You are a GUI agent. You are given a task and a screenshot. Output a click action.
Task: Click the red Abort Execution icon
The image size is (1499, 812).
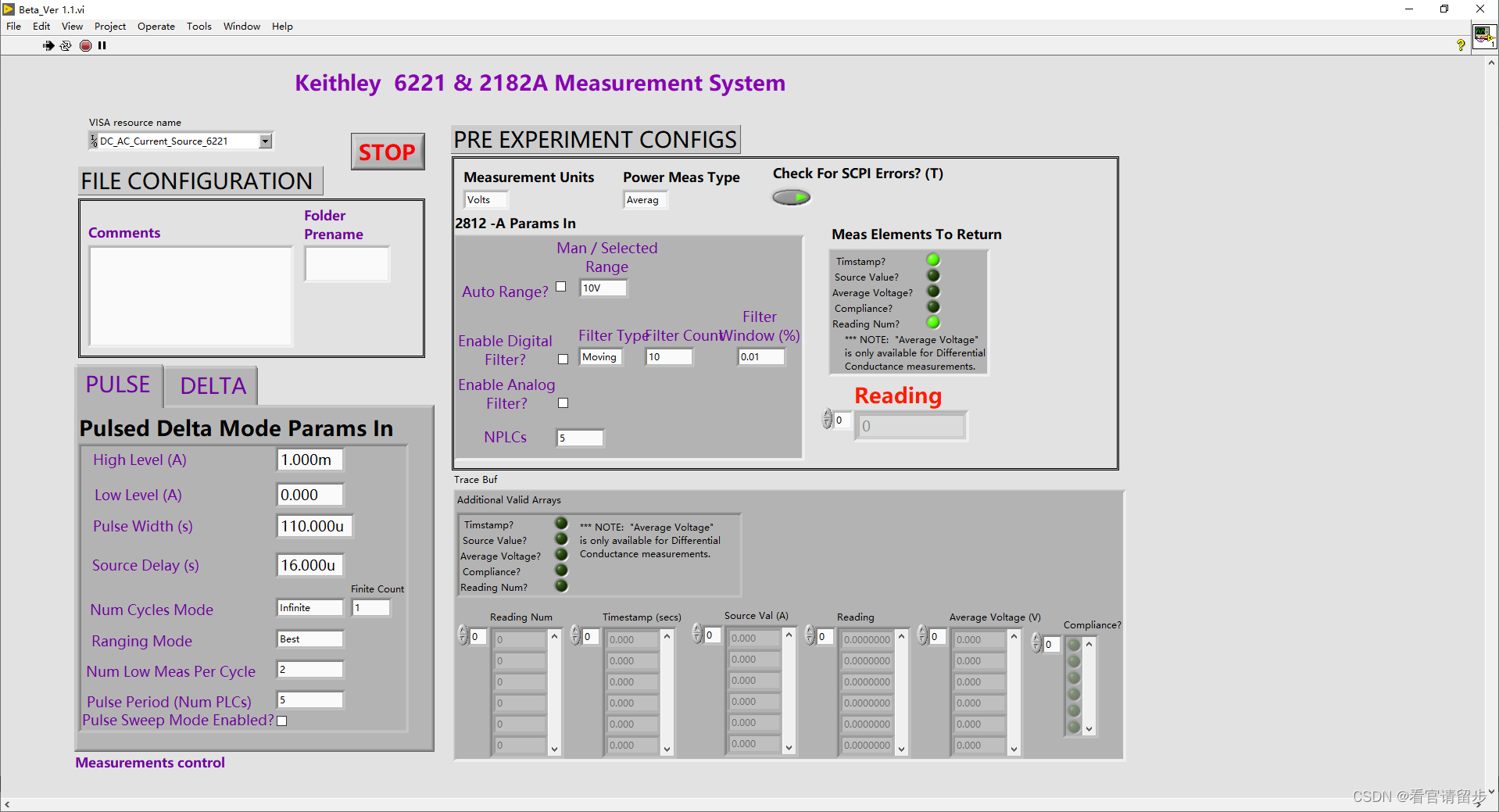(85, 45)
